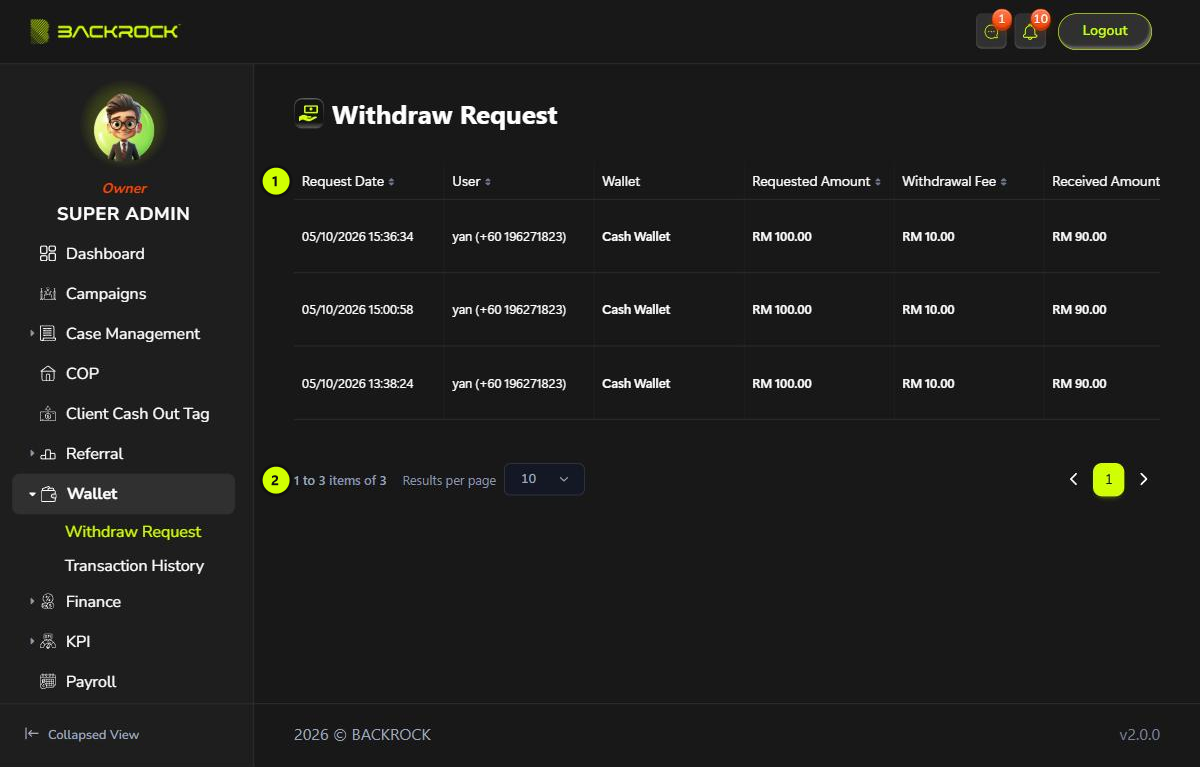Select Withdraw Request submenu item
Screen dimensions: 1200x767
pos(133,532)
